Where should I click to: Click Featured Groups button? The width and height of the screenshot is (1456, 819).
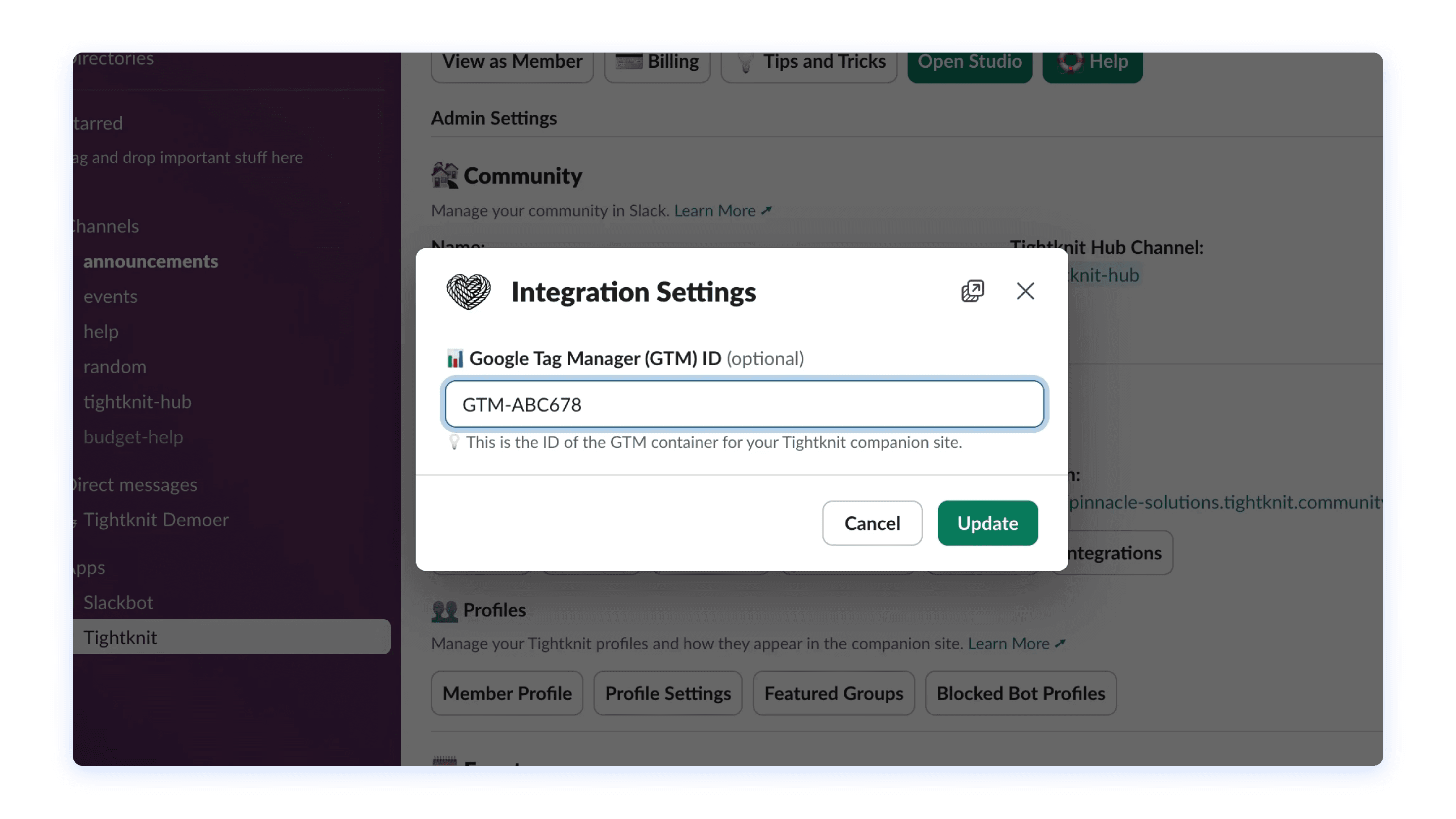833,693
